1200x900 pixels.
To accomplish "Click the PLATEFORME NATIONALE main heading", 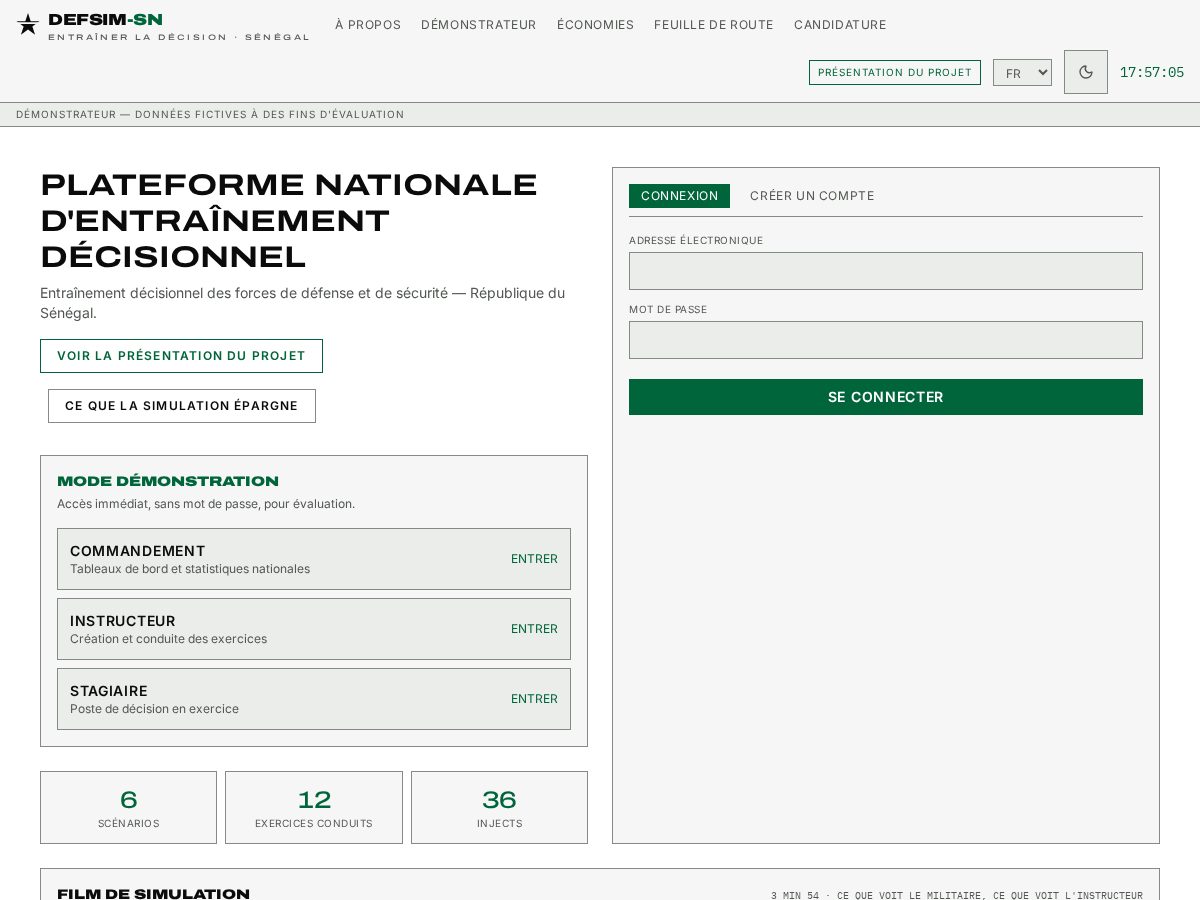I will point(289,221).
